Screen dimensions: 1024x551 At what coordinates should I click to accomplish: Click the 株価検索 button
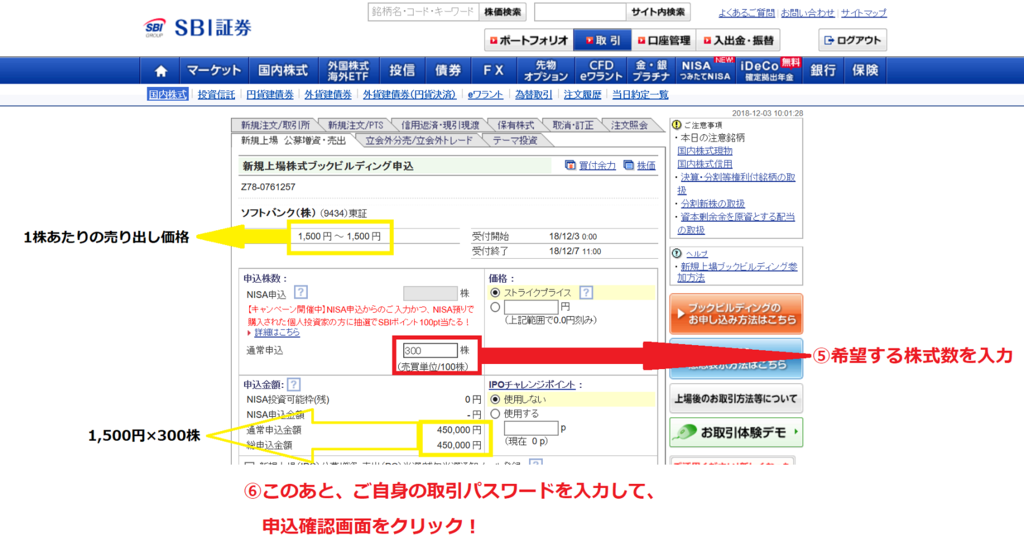coord(502,12)
